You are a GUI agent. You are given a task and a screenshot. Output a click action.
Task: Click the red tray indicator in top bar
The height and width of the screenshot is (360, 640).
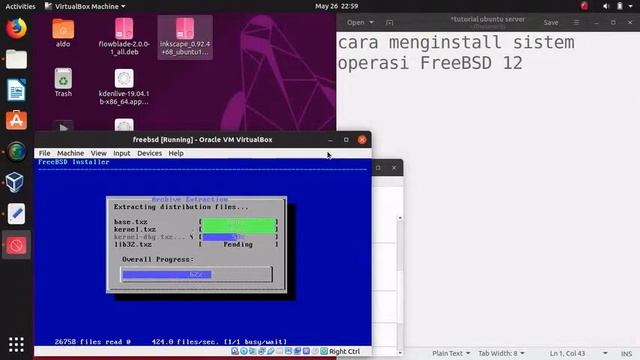click(584, 6)
